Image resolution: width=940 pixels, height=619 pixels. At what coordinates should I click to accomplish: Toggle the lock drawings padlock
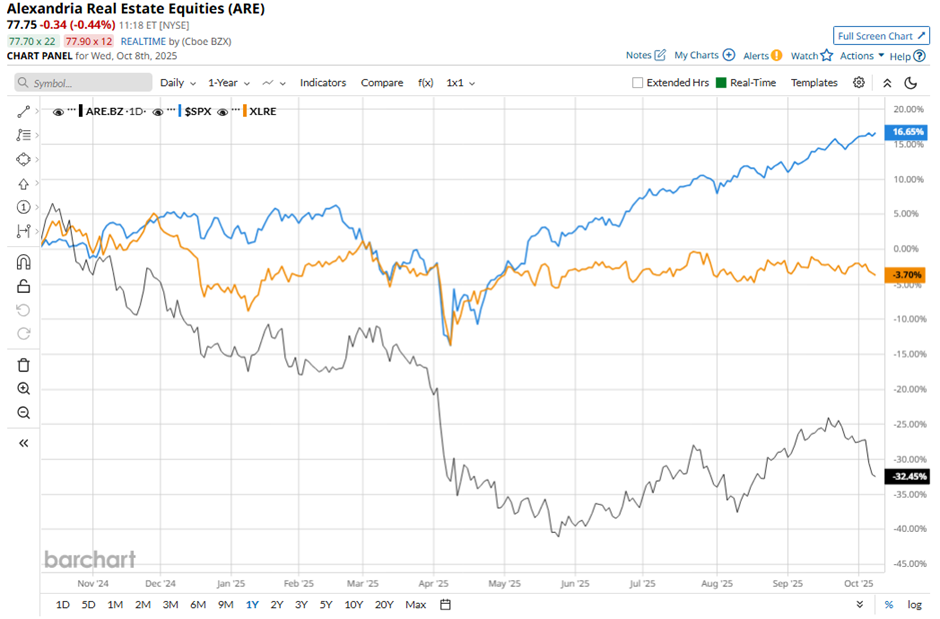[23, 286]
